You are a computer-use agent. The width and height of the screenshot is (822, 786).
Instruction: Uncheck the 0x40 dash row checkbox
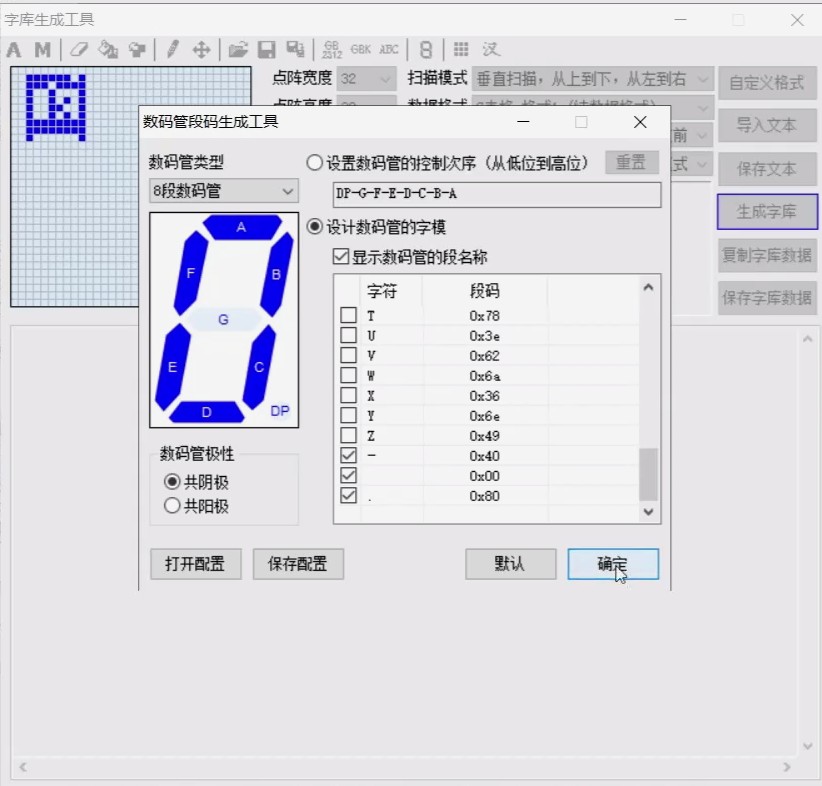(x=349, y=455)
